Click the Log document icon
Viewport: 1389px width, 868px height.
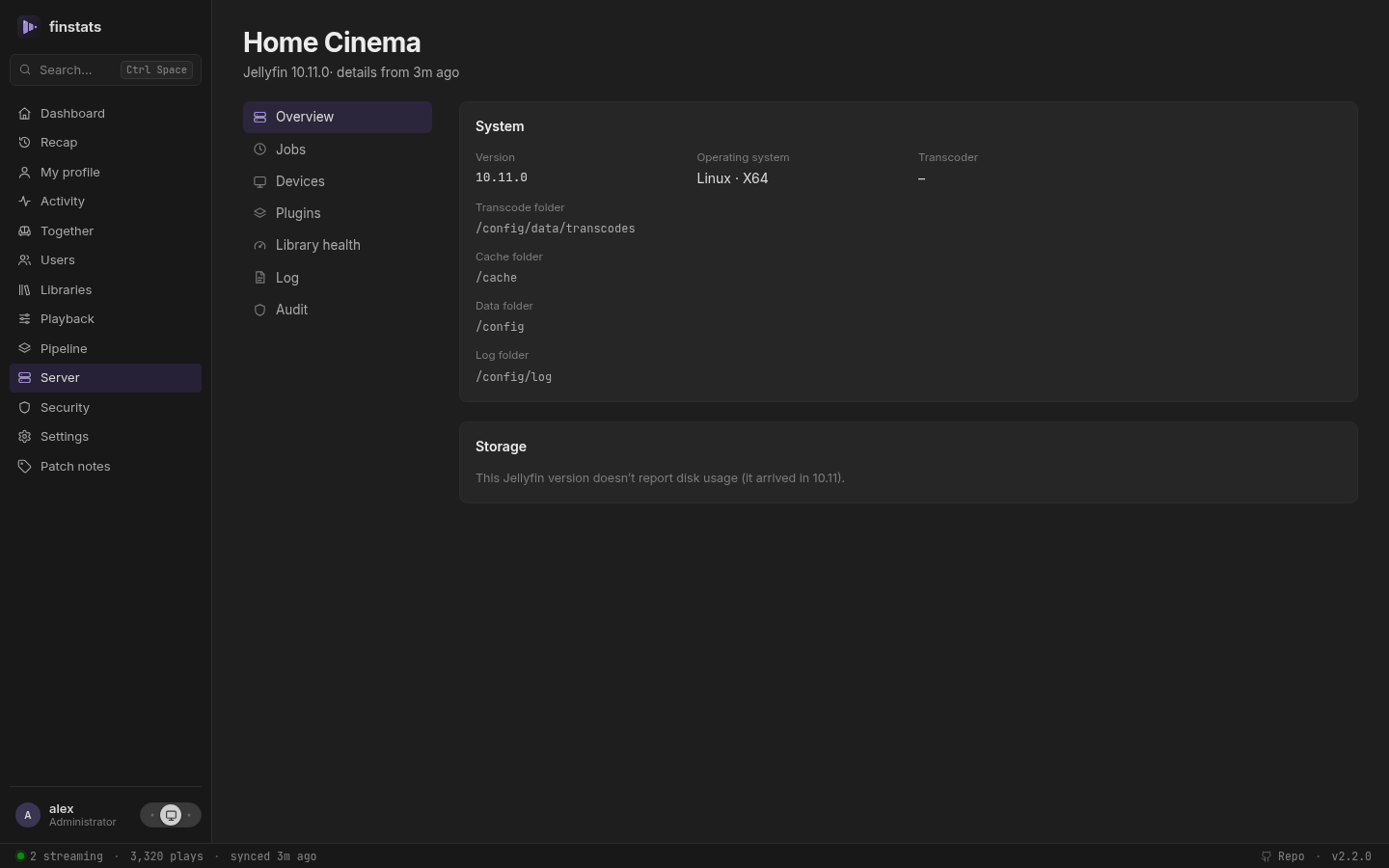(x=259, y=278)
